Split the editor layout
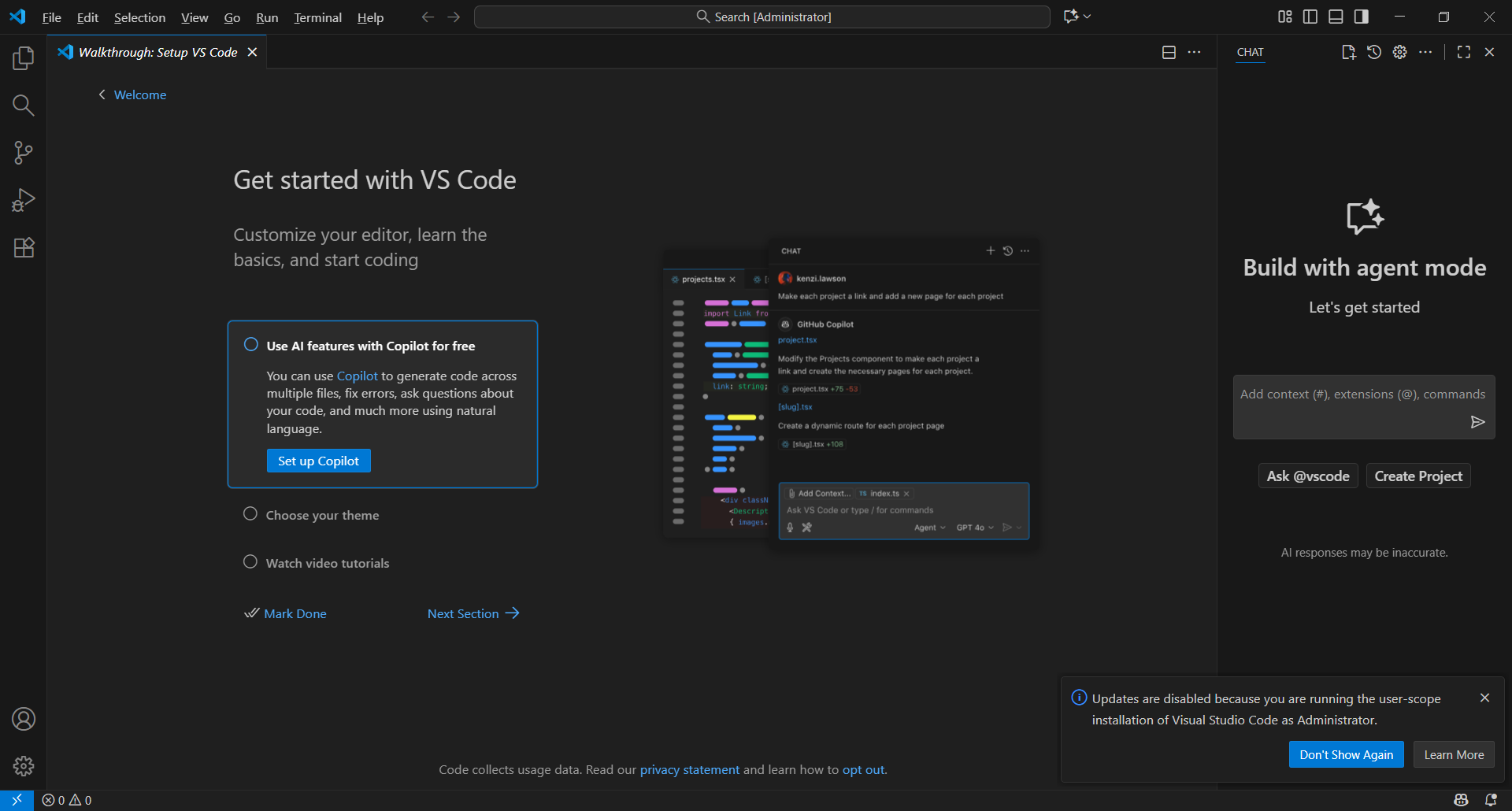 [1169, 52]
